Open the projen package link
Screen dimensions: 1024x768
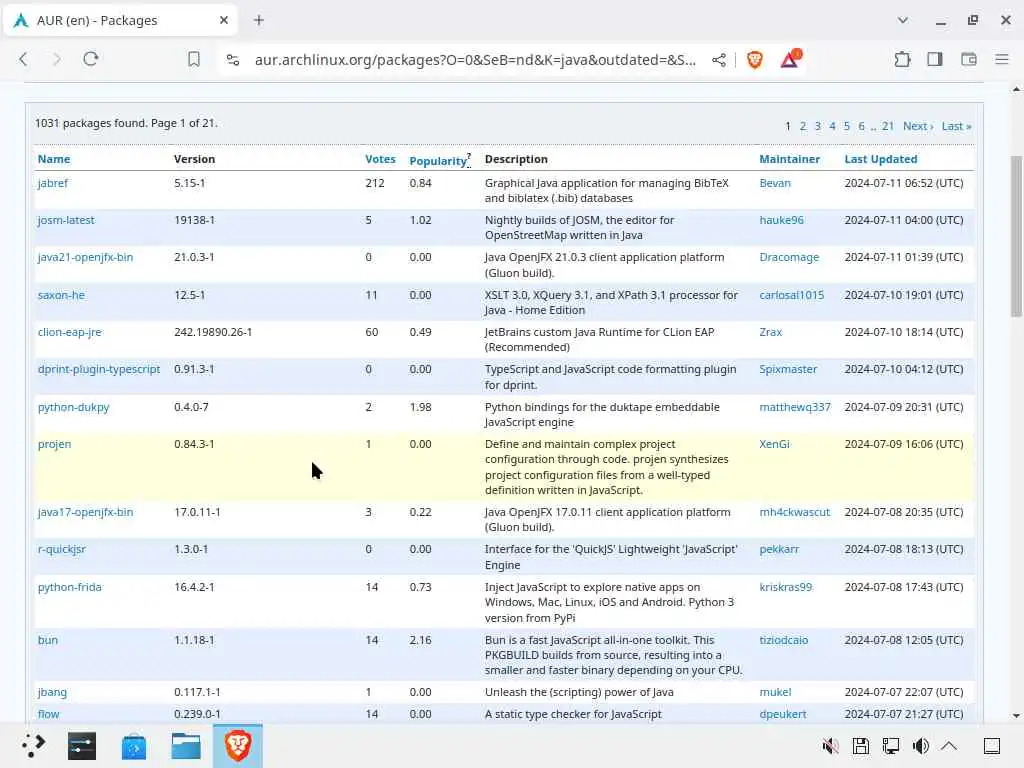tap(54, 445)
